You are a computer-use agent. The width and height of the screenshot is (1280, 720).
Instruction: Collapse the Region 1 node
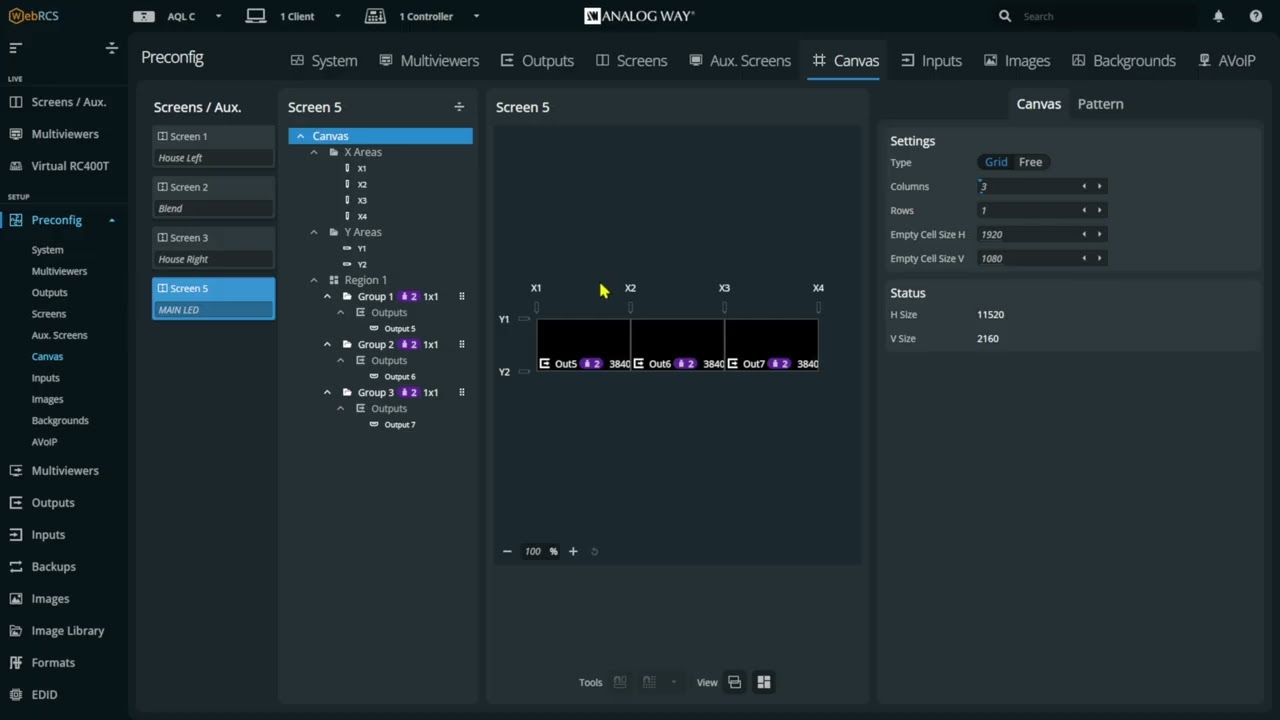click(314, 280)
